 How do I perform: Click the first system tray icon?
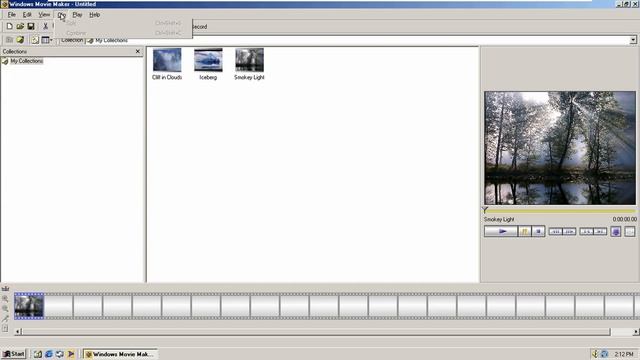595,354
